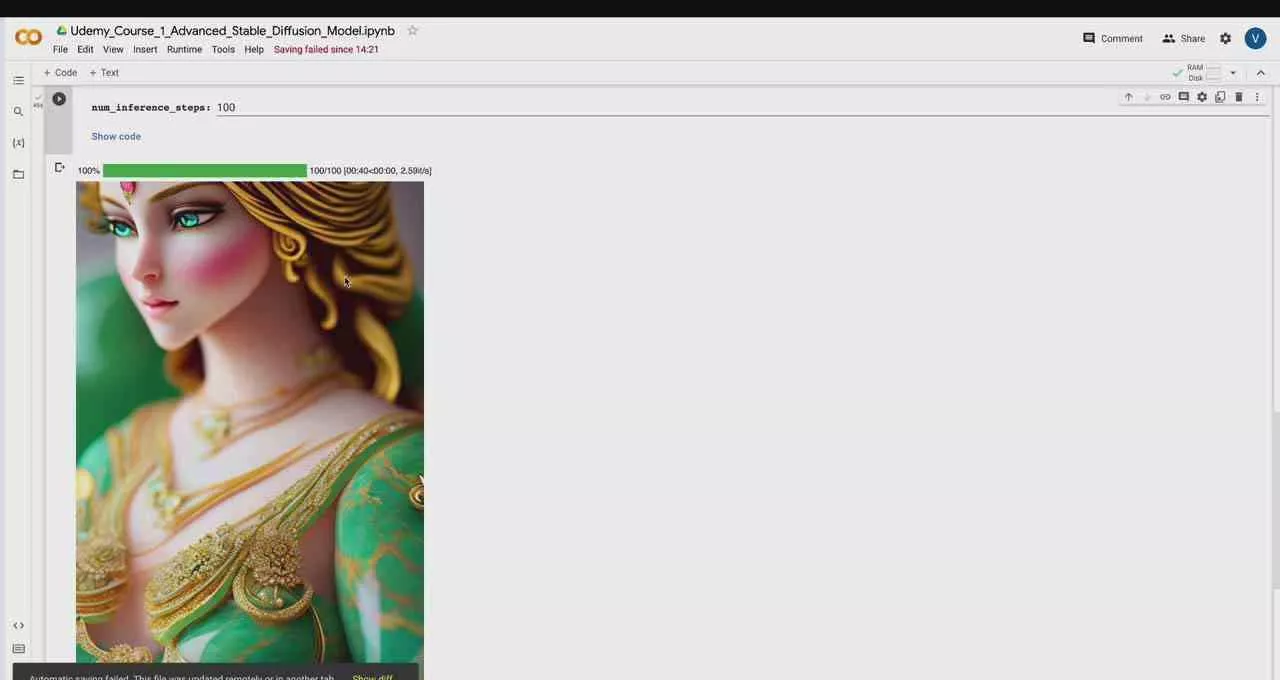Open more cell actions three-dot menu
The image size is (1280, 680).
point(1257,97)
